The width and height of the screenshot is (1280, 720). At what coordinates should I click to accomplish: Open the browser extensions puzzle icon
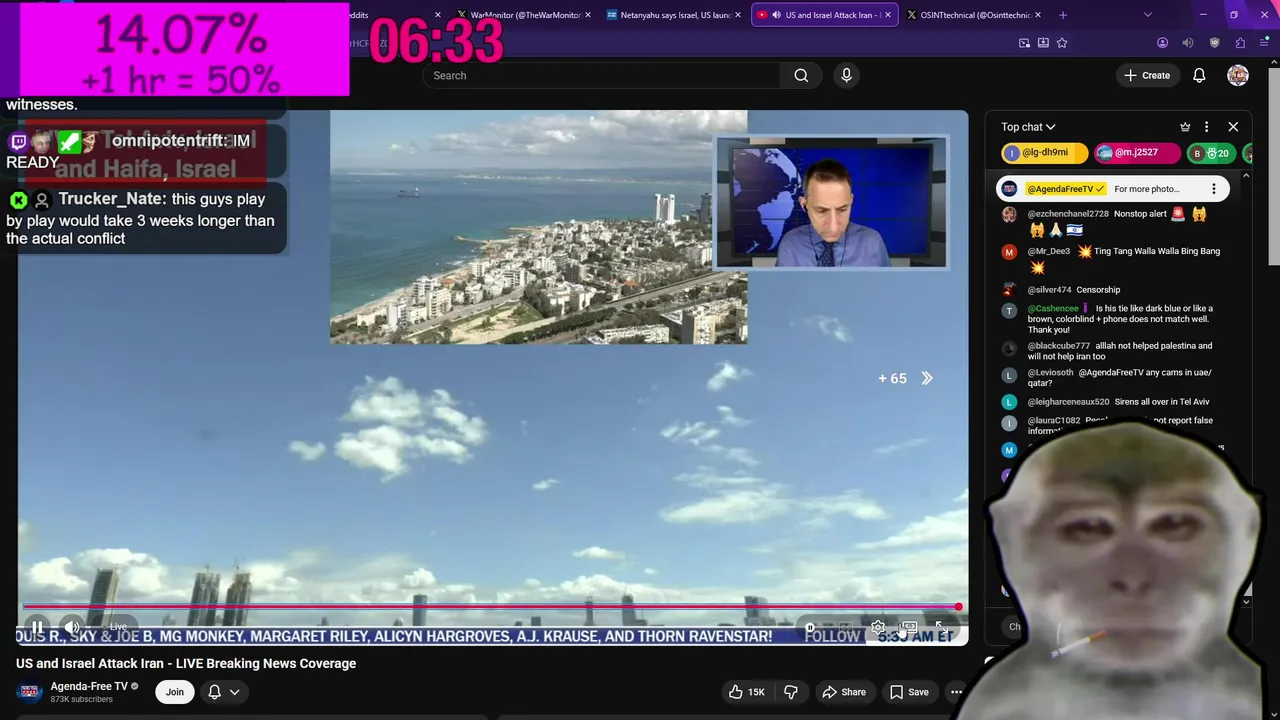[x=1240, y=43]
